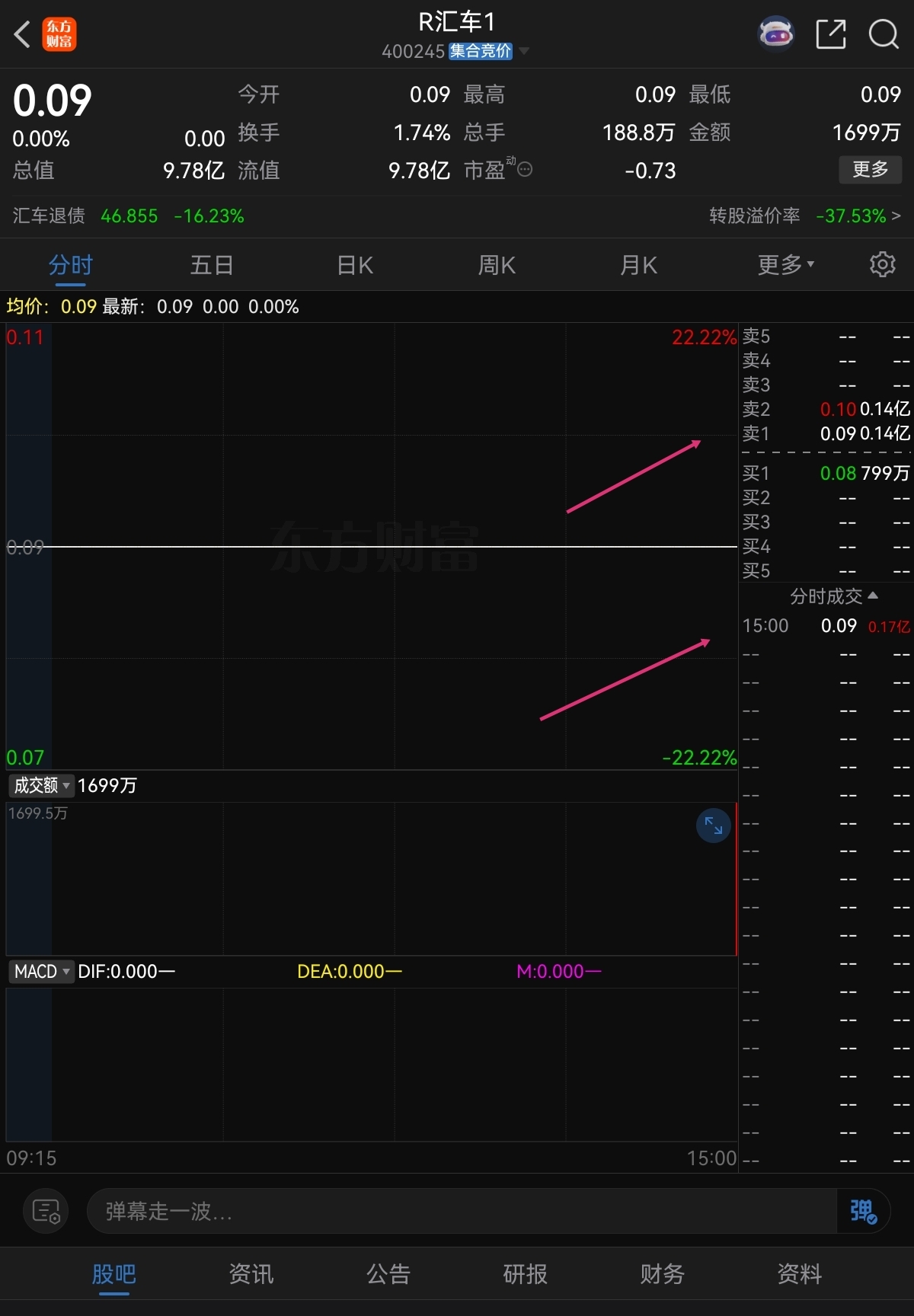Tap the 均价 0.09 label
The image size is (914, 1316).
tap(51, 306)
